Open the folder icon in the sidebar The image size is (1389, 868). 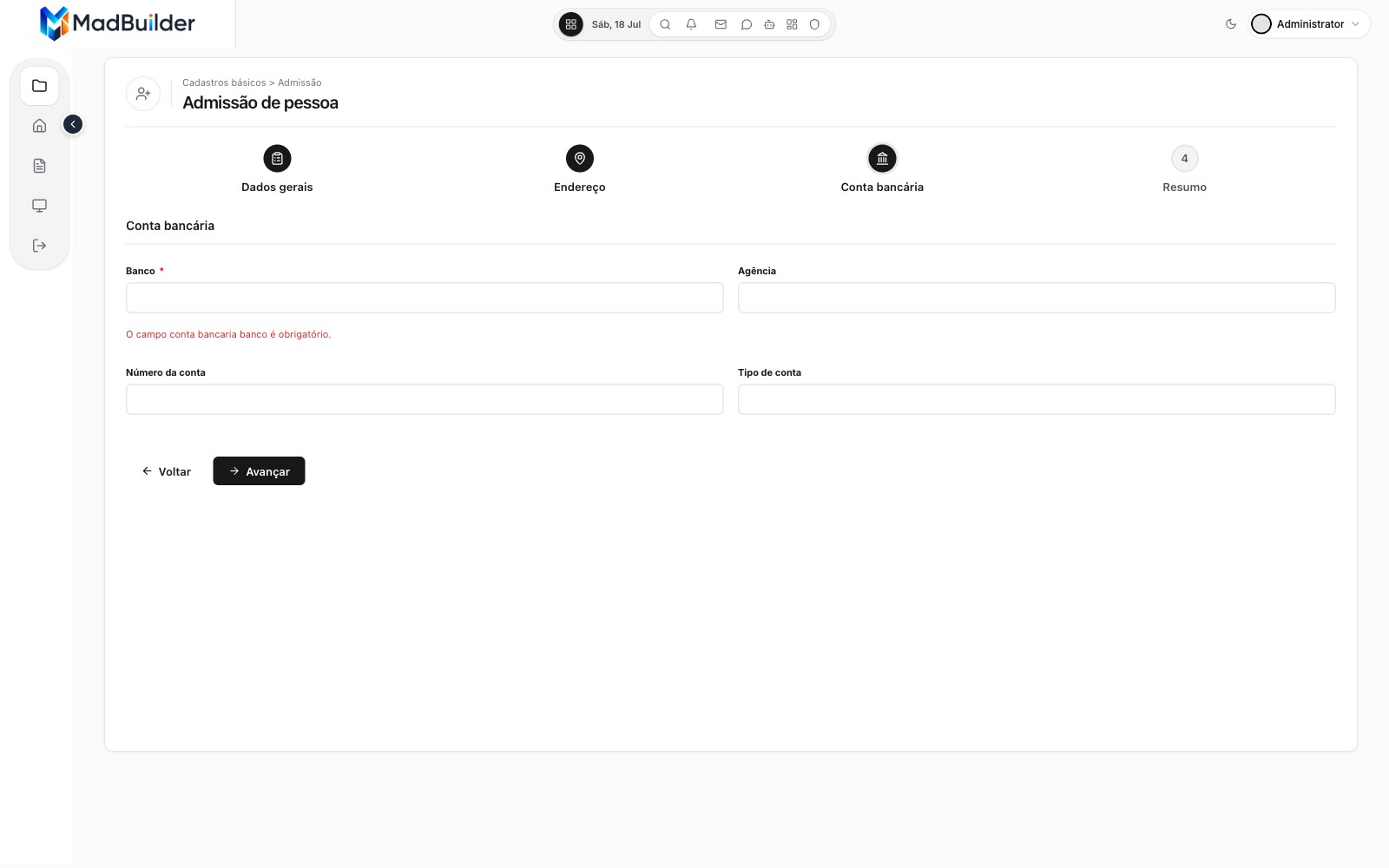tap(39, 86)
